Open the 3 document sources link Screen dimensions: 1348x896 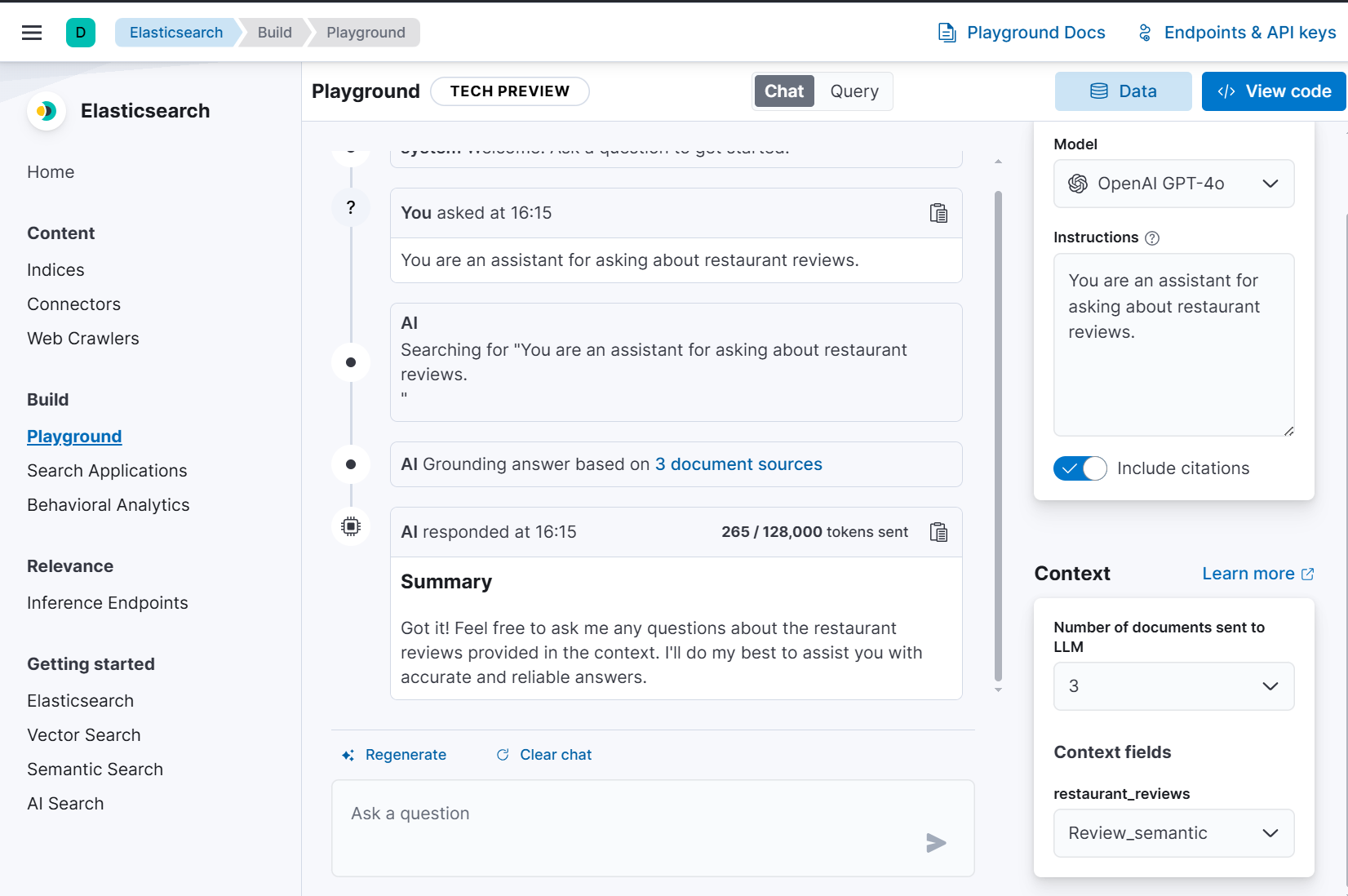tap(738, 464)
